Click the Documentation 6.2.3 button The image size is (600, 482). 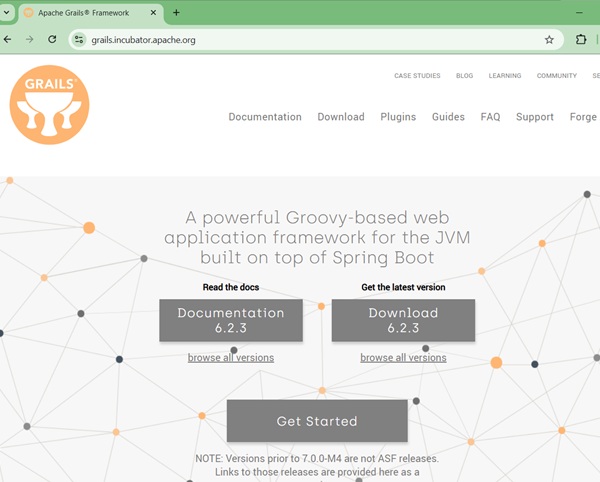(231, 320)
